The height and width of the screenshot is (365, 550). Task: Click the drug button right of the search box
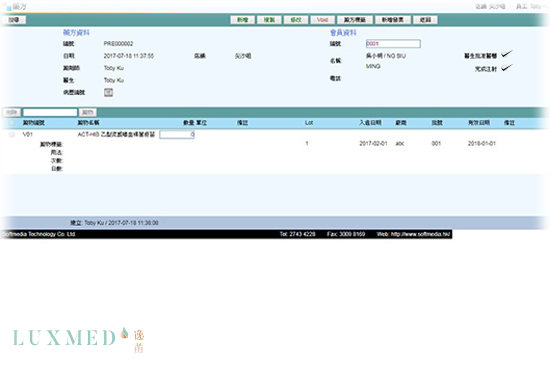87,112
